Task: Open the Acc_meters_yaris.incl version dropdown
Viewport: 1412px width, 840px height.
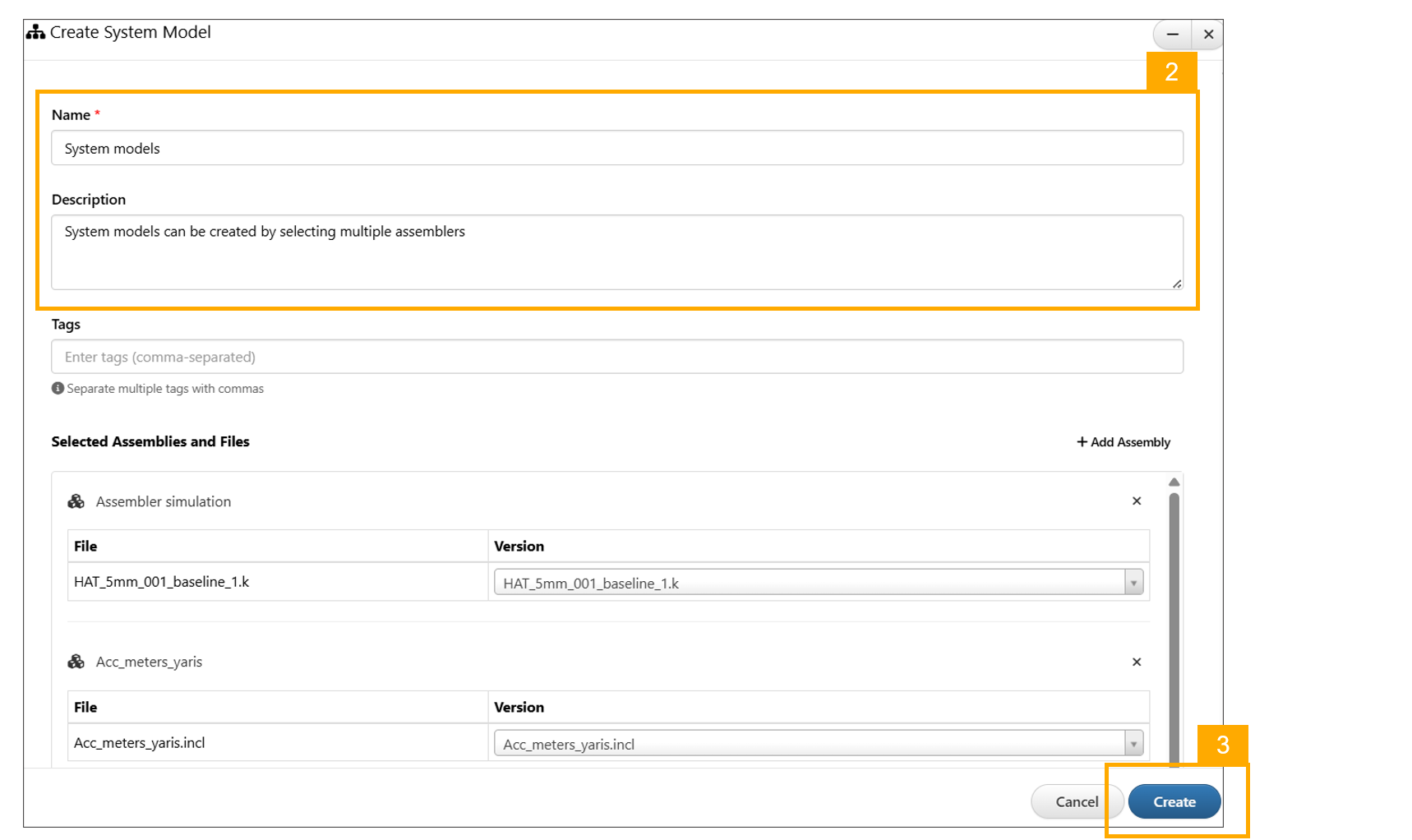Action: (x=1133, y=744)
